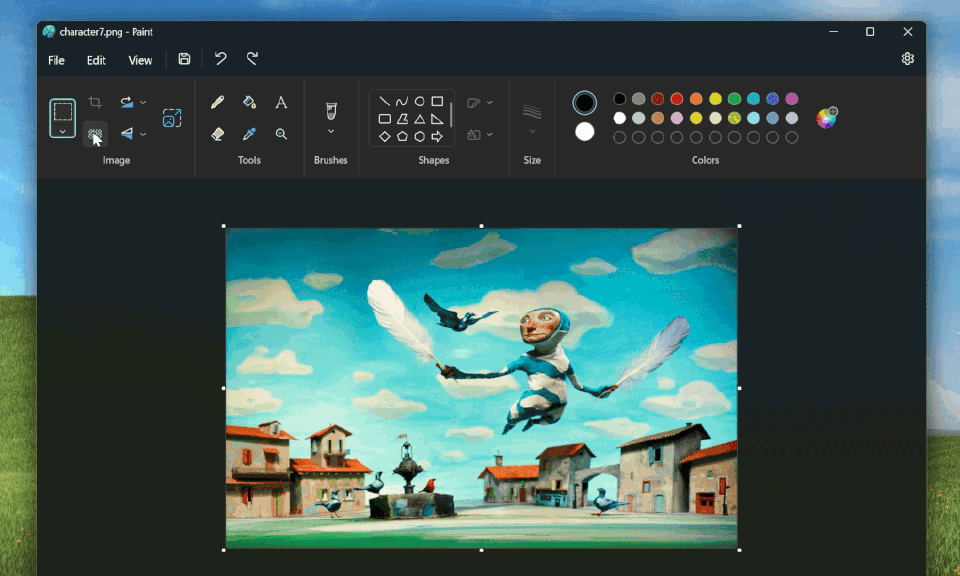This screenshot has height=576, width=960.
Task: Choose the Crop tool in Image group
Action: point(95,102)
